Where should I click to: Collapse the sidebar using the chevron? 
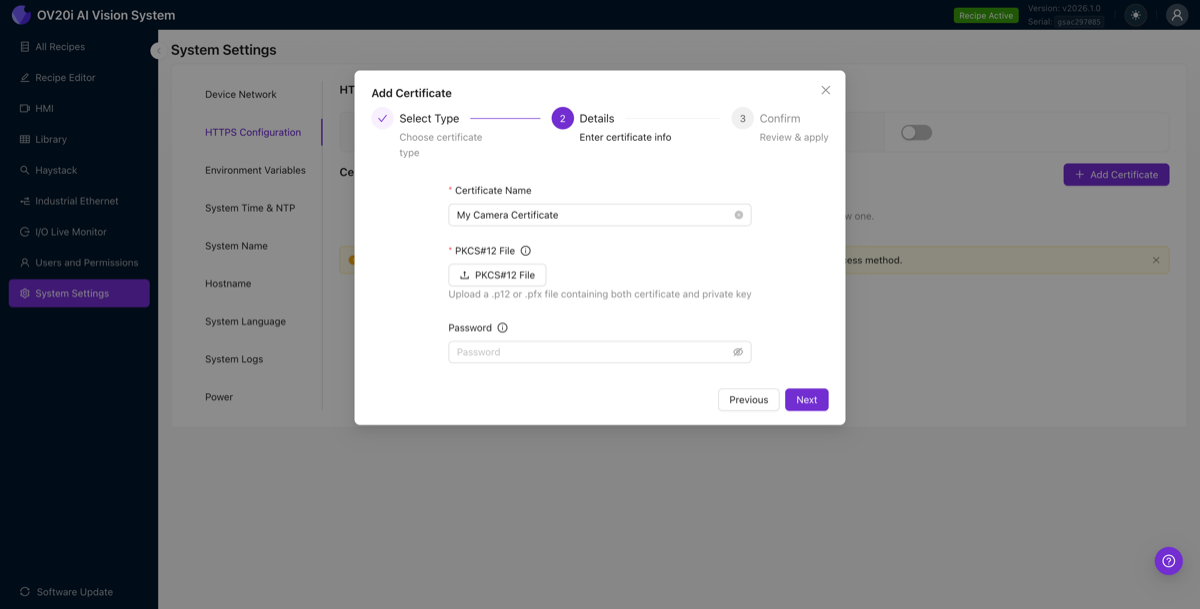(157, 50)
